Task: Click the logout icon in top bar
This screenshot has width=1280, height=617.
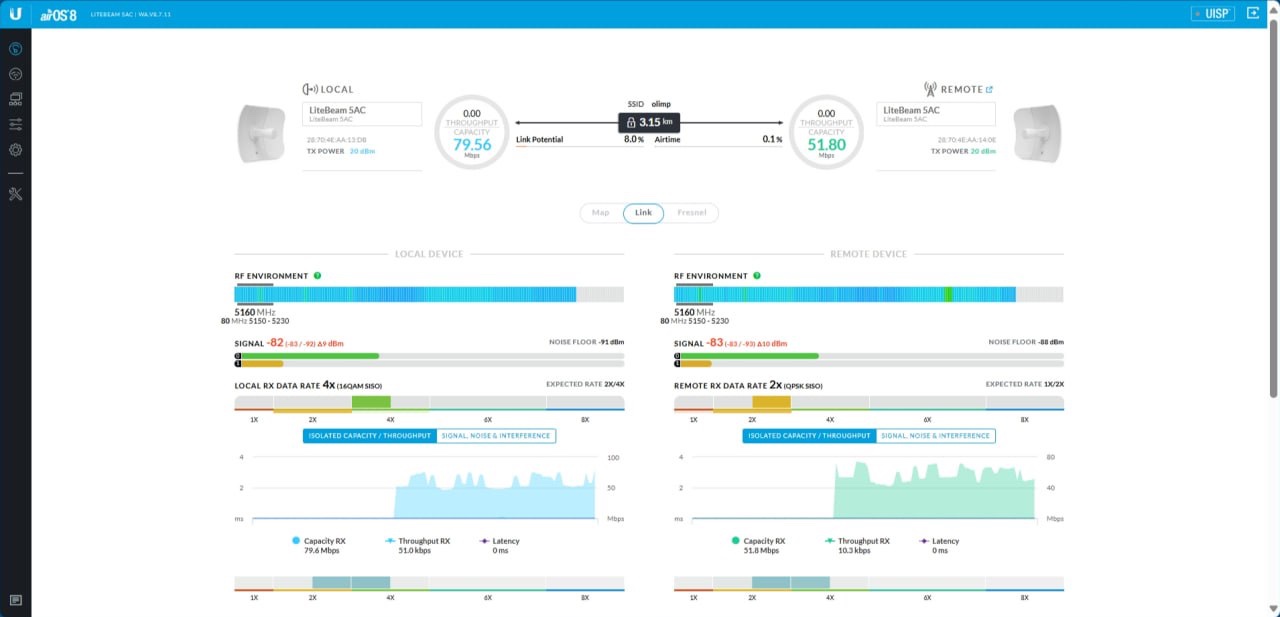Action: click(x=1253, y=14)
